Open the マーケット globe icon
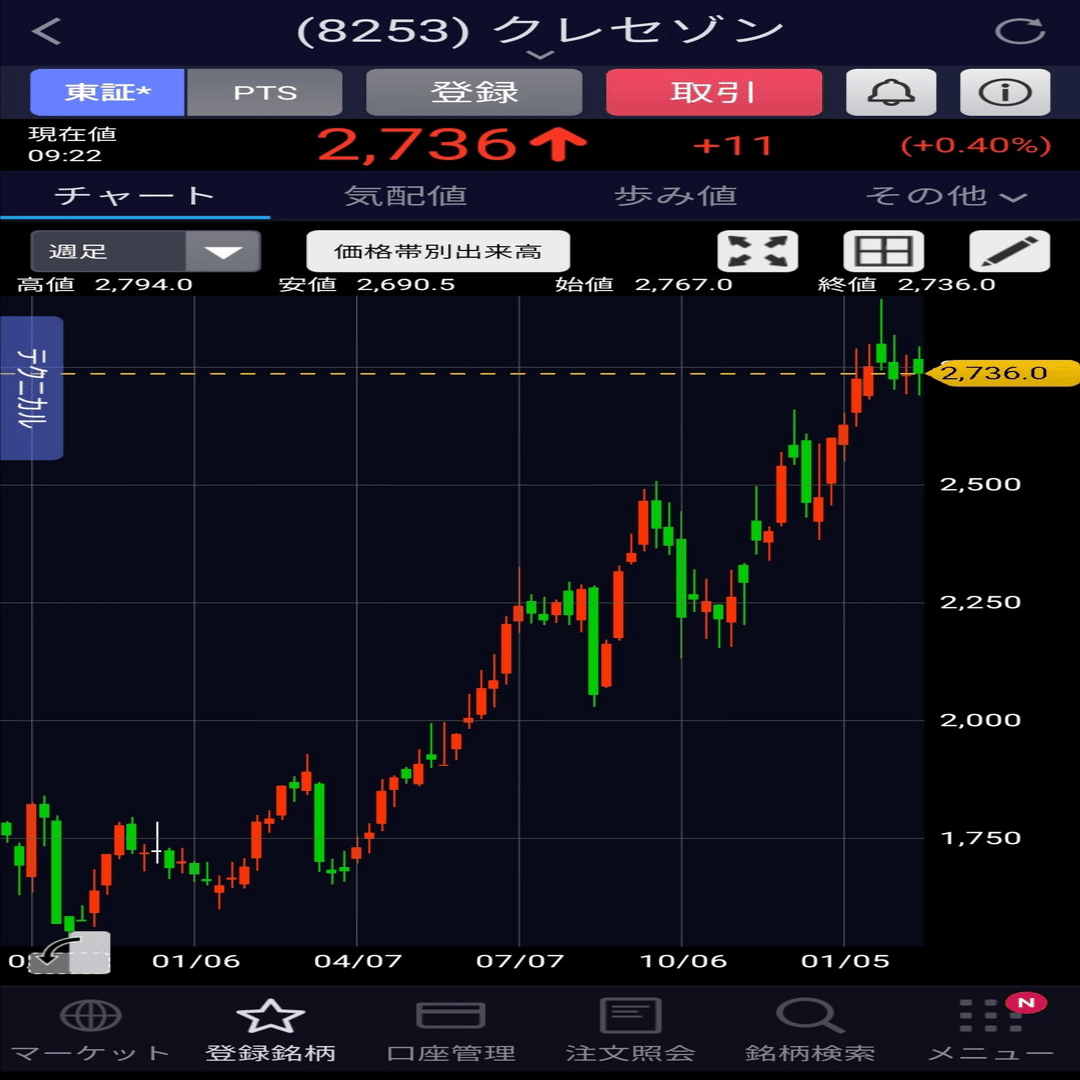Viewport: 1080px width, 1080px height. 90,1030
